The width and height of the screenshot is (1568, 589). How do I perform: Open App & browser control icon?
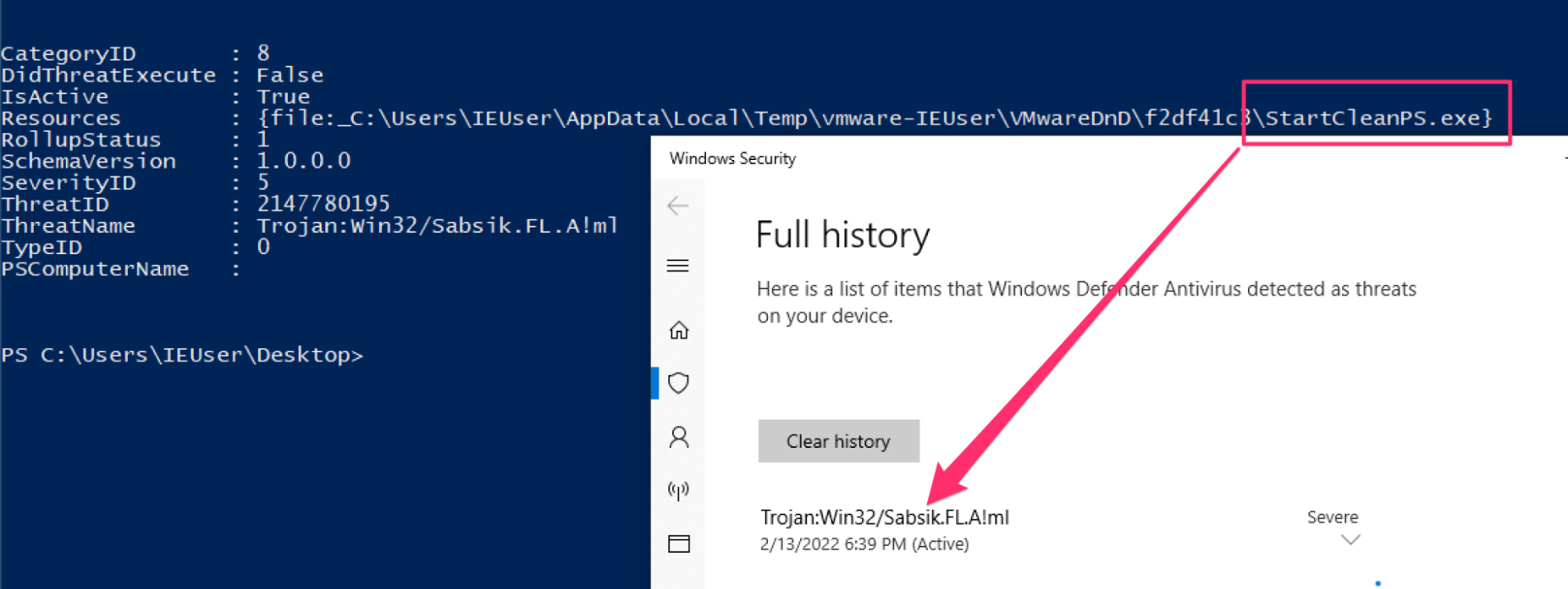pyautogui.click(x=678, y=544)
